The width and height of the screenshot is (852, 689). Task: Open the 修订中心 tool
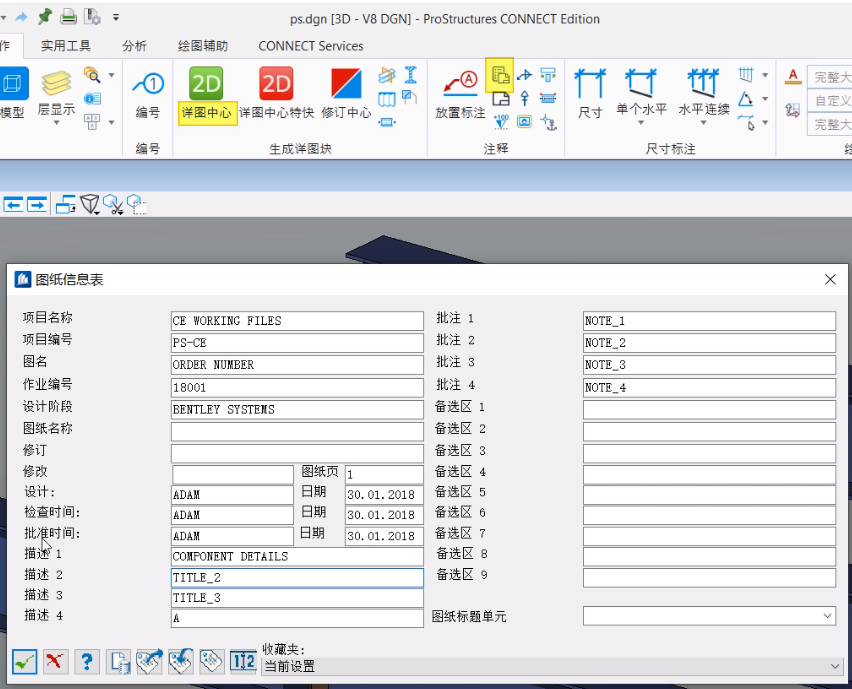coord(346,85)
